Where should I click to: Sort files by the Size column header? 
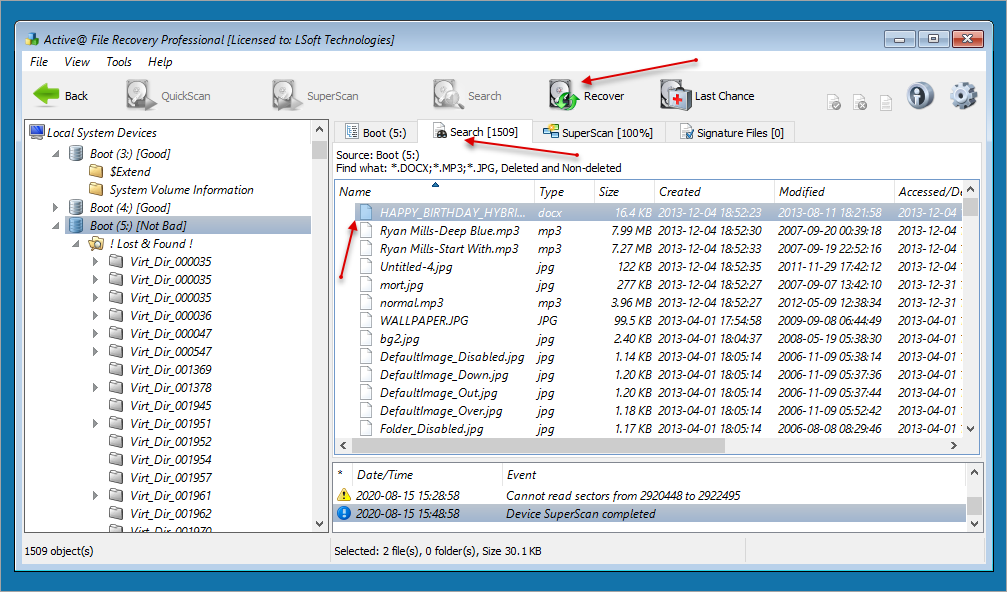click(624, 191)
